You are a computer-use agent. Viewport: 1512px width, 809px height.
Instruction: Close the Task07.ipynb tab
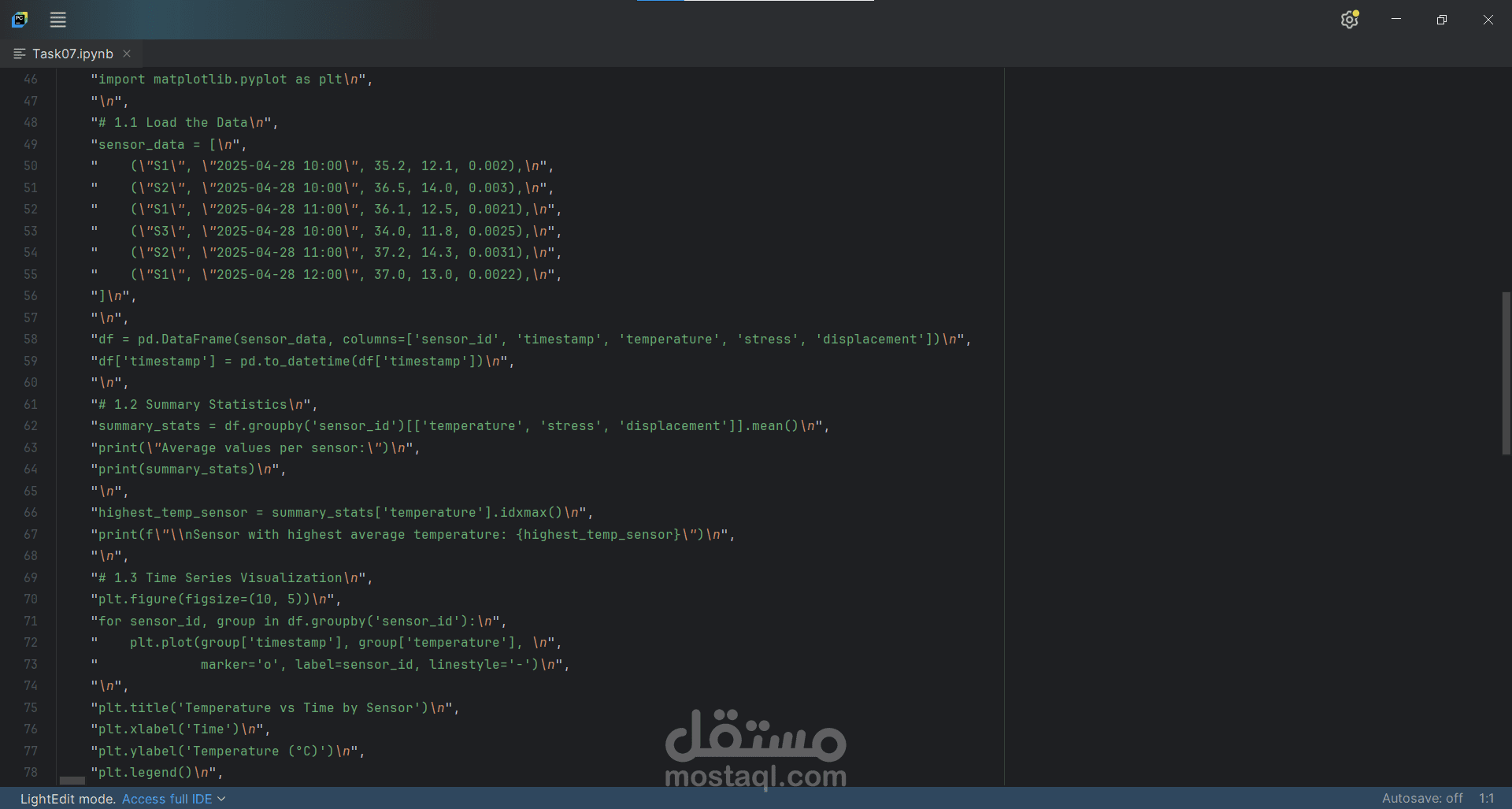point(127,54)
